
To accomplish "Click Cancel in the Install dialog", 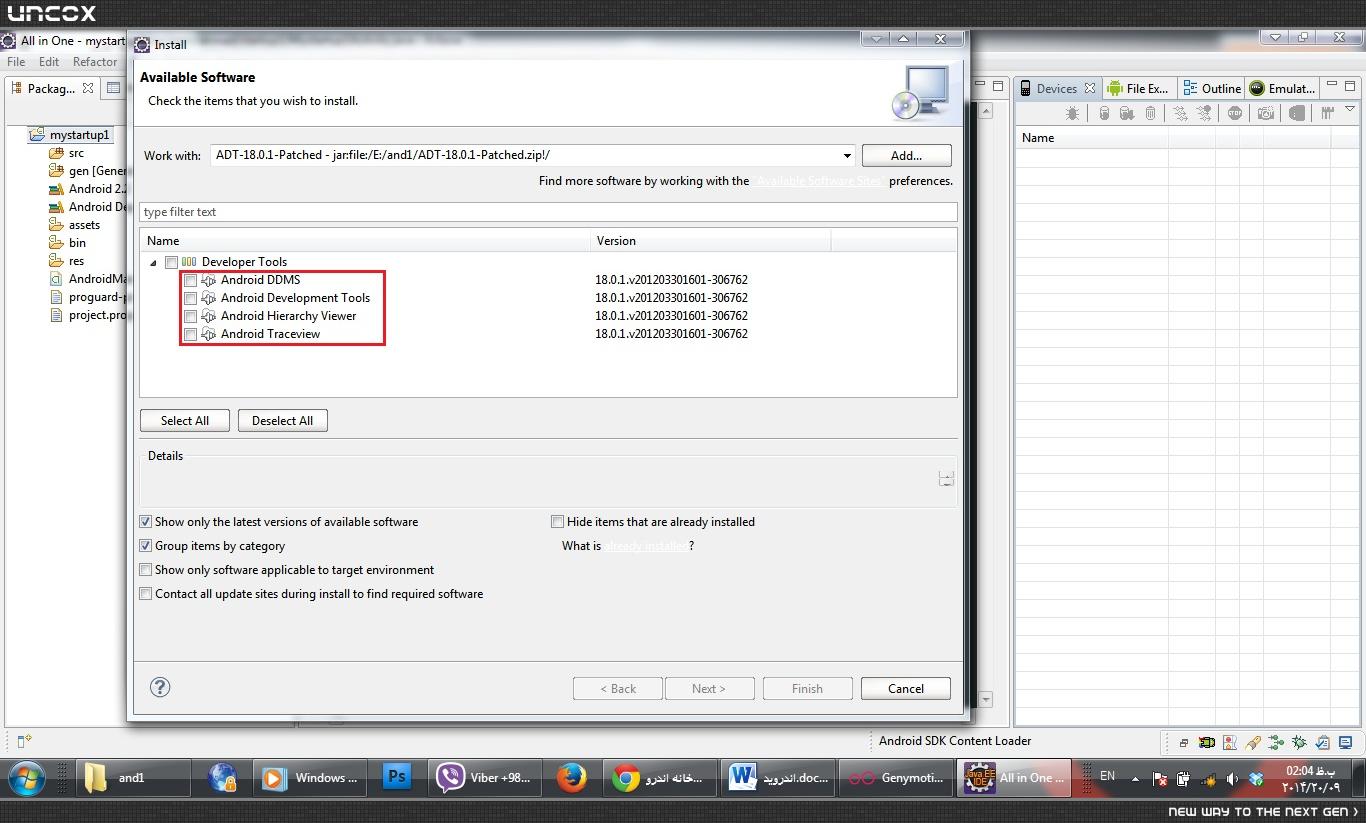I will 906,688.
